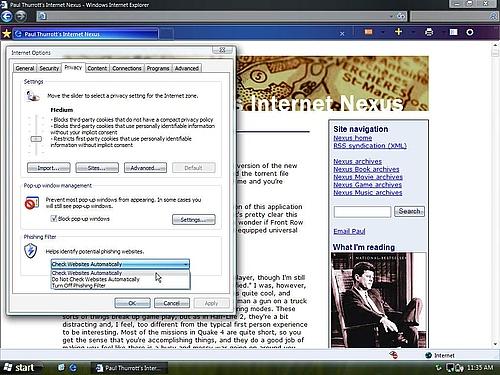
Task: Switch to the General tab
Action: pos(25,68)
